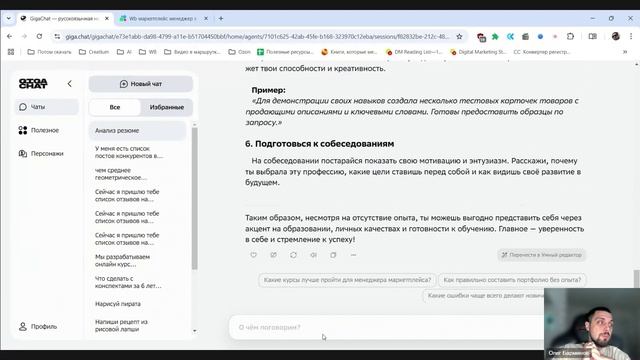
Task: Reload the current page
Action: point(39,36)
